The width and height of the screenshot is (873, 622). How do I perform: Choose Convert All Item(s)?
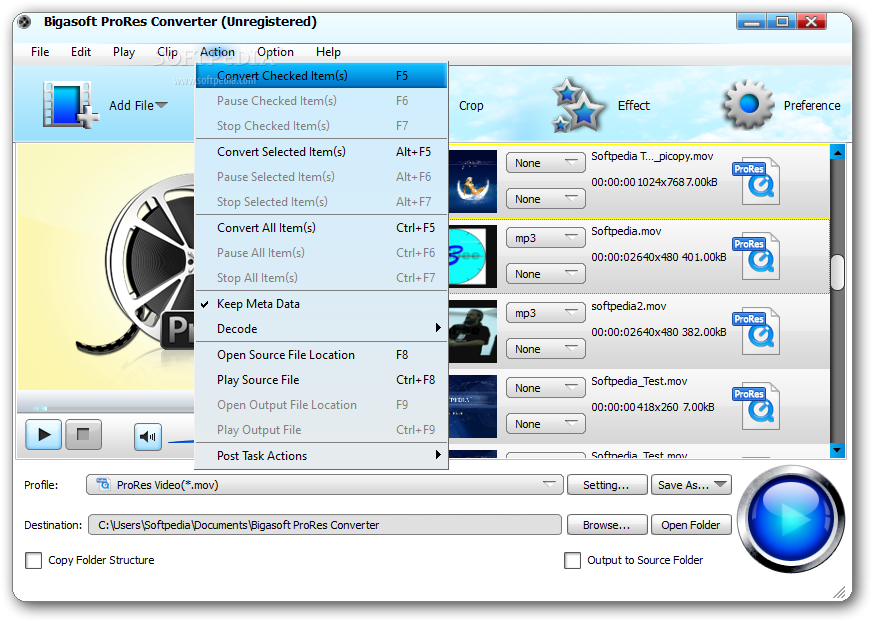(322, 227)
